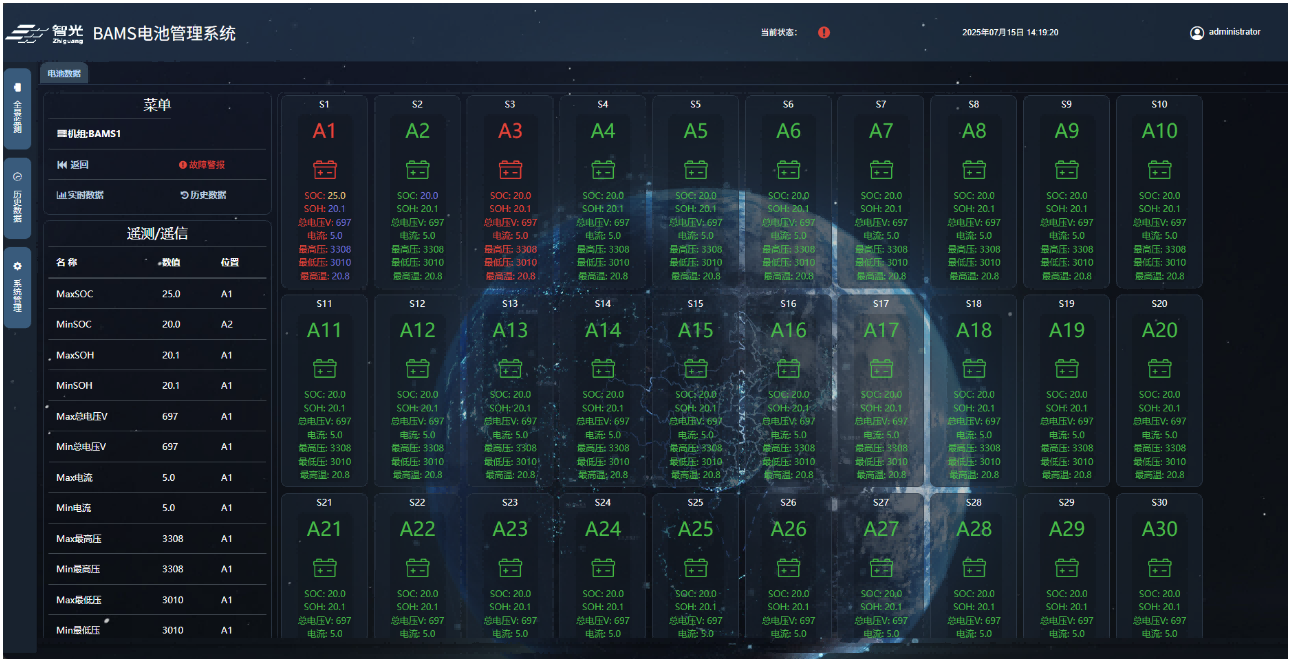The height and width of the screenshot is (663, 1292).
Task: Select the battery icon in card A17
Action: 881,369
